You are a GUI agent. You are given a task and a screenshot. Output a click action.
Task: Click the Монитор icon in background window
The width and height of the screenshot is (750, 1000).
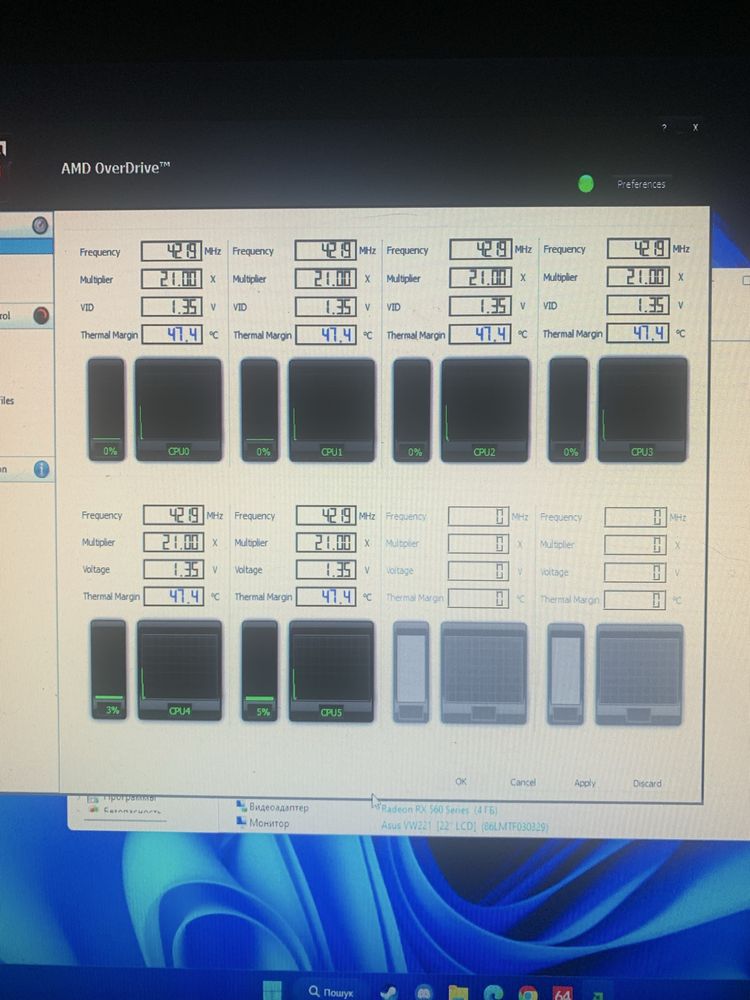[241, 822]
